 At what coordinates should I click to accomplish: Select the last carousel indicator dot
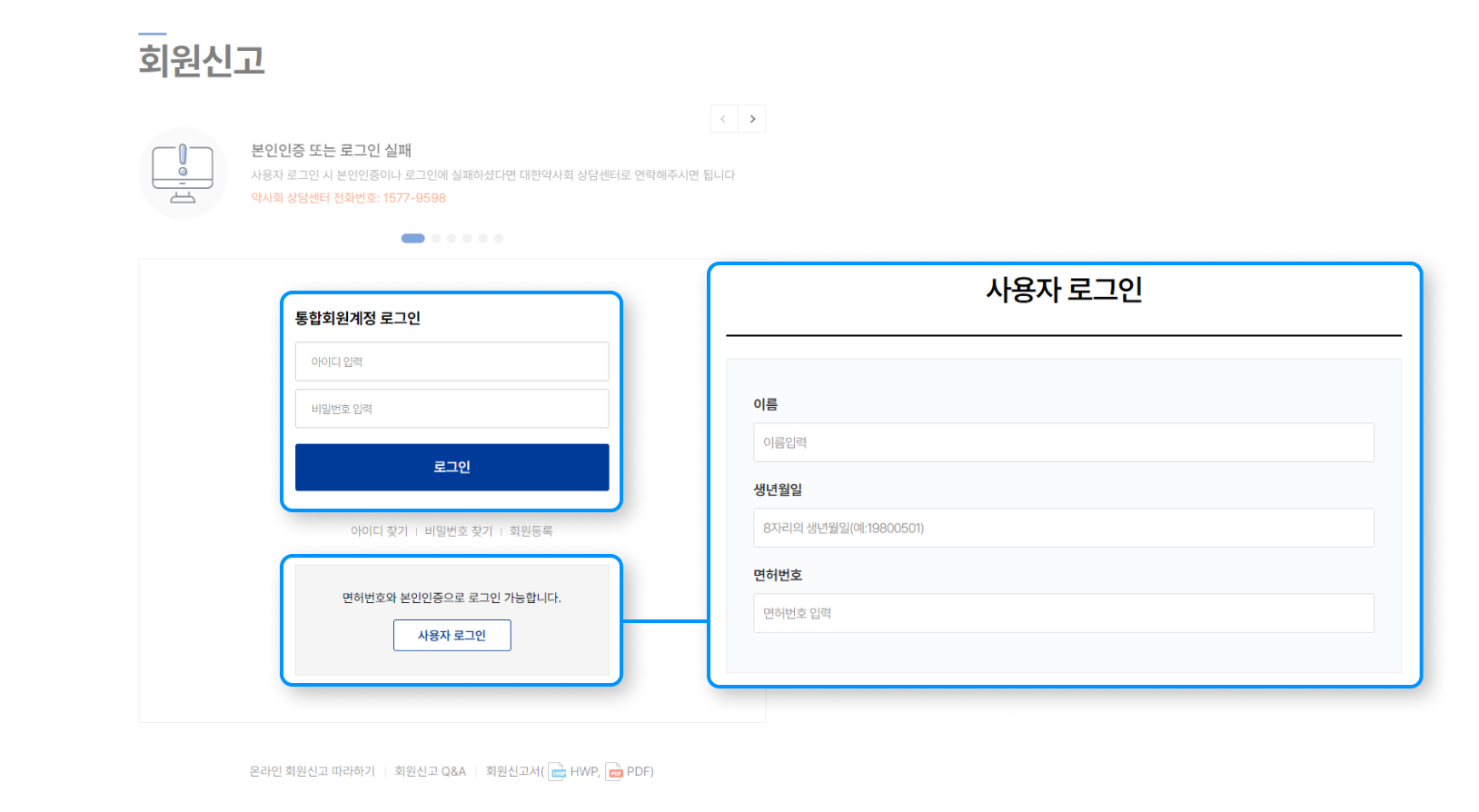click(499, 238)
